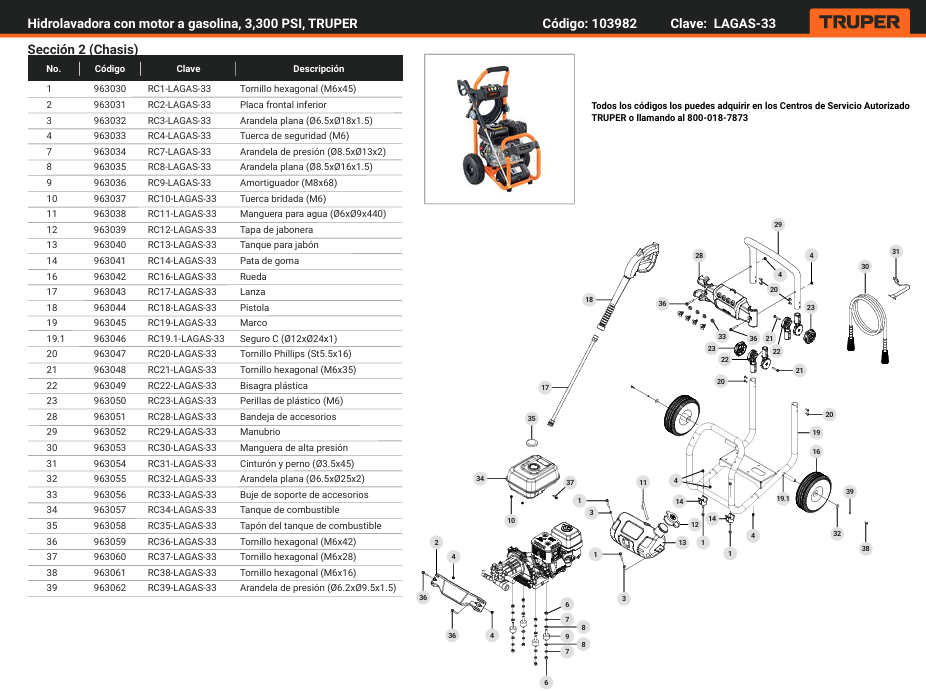Select callout 16 above the wheel

(816, 452)
